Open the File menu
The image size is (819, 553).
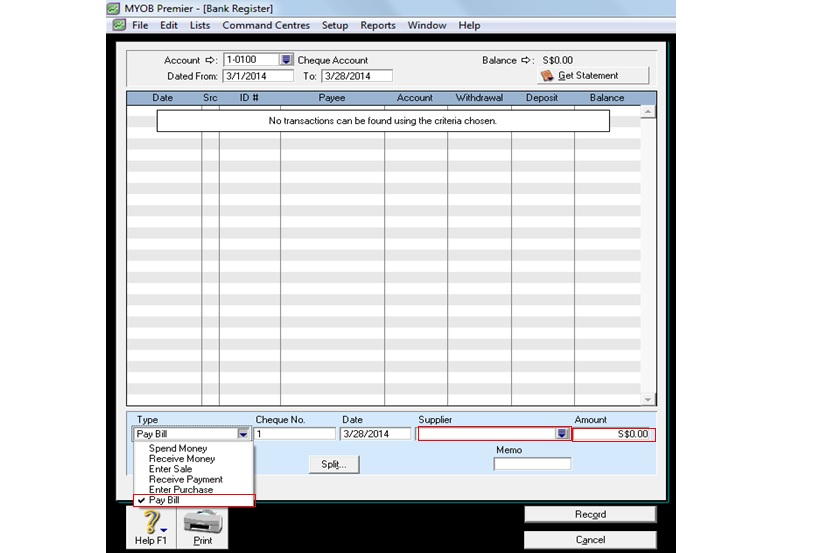[x=140, y=25]
